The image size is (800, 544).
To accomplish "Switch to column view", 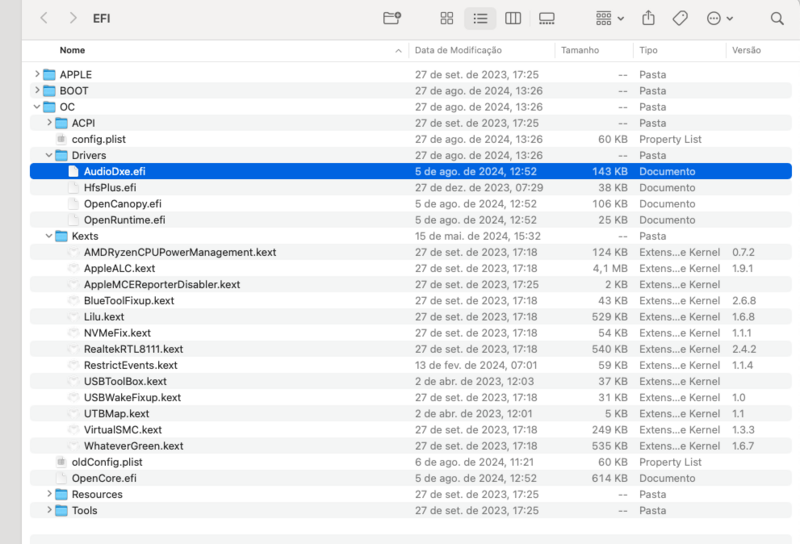I will 513,18.
